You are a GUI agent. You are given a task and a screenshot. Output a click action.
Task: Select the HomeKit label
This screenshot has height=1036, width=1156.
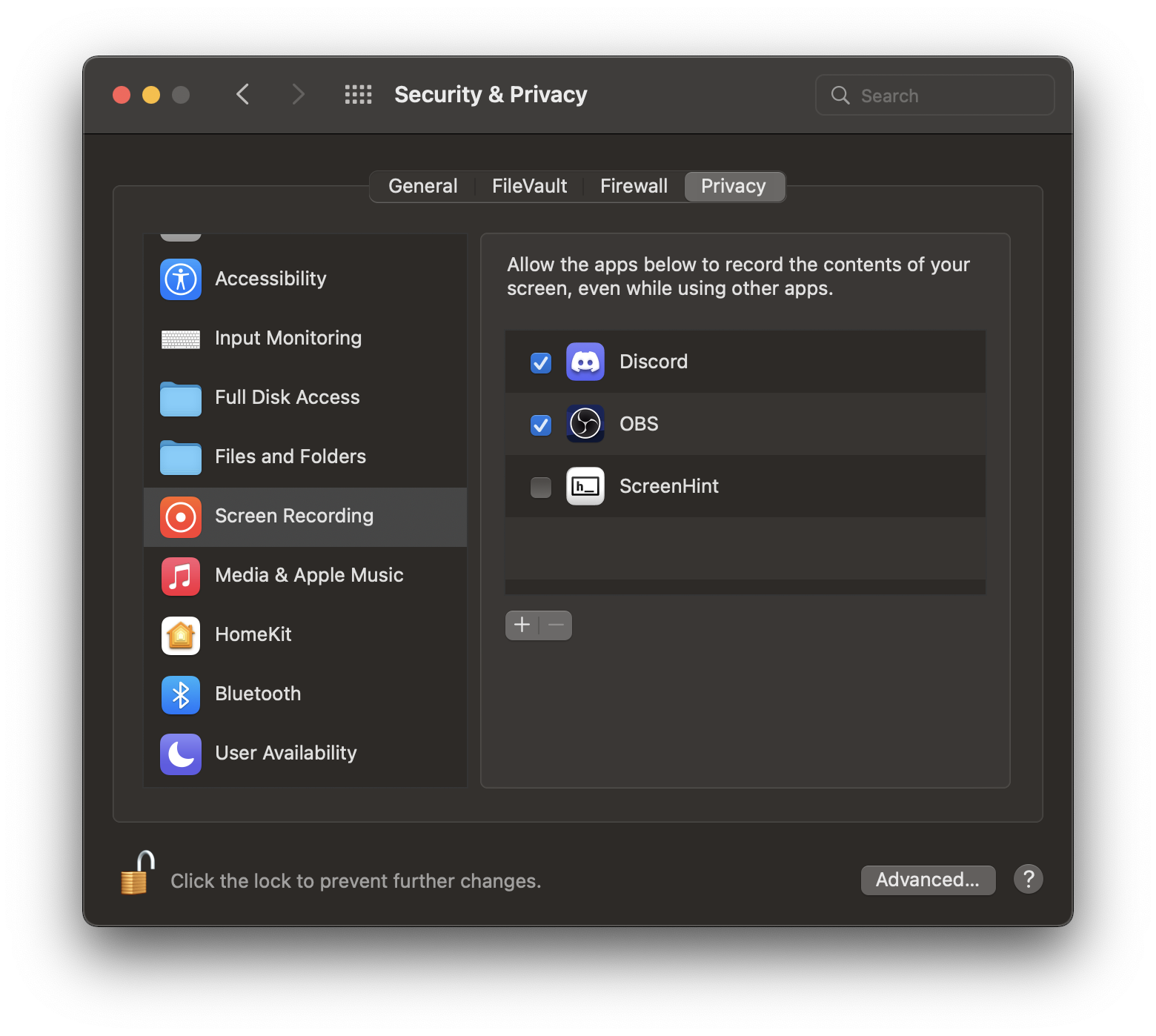tap(253, 634)
